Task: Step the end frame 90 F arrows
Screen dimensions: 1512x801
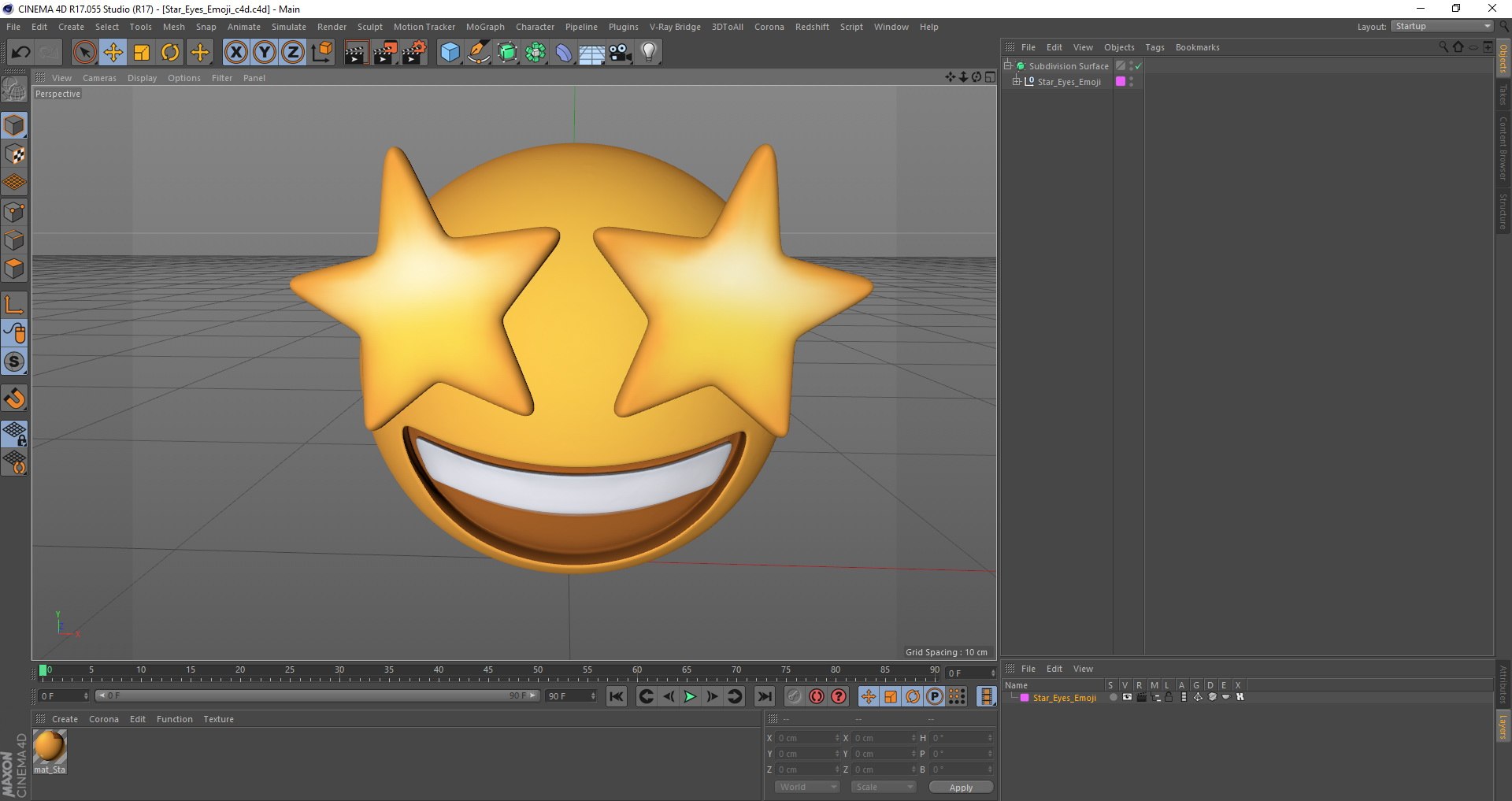Action: [x=593, y=695]
